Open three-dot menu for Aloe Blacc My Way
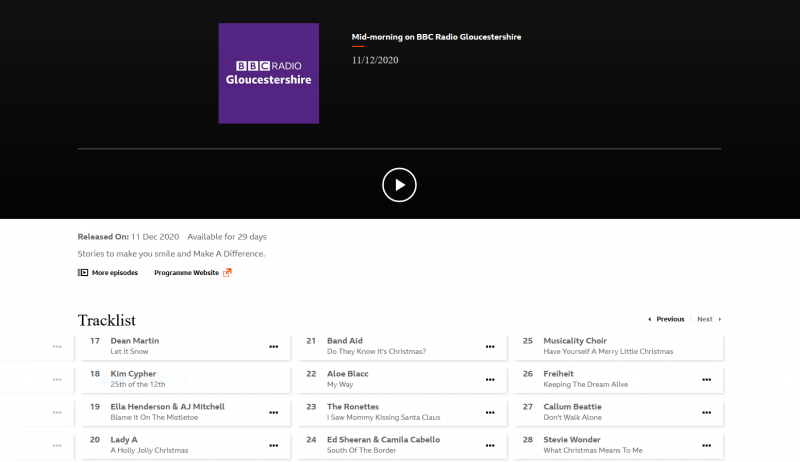The width and height of the screenshot is (800, 462). point(490,380)
